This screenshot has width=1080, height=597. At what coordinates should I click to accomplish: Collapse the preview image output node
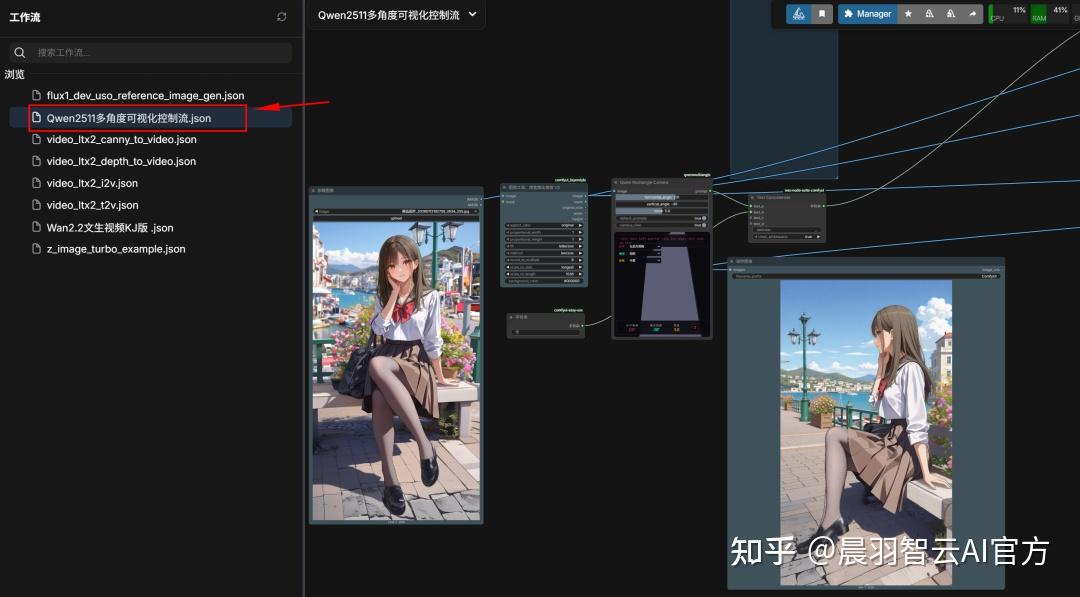tap(731, 261)
